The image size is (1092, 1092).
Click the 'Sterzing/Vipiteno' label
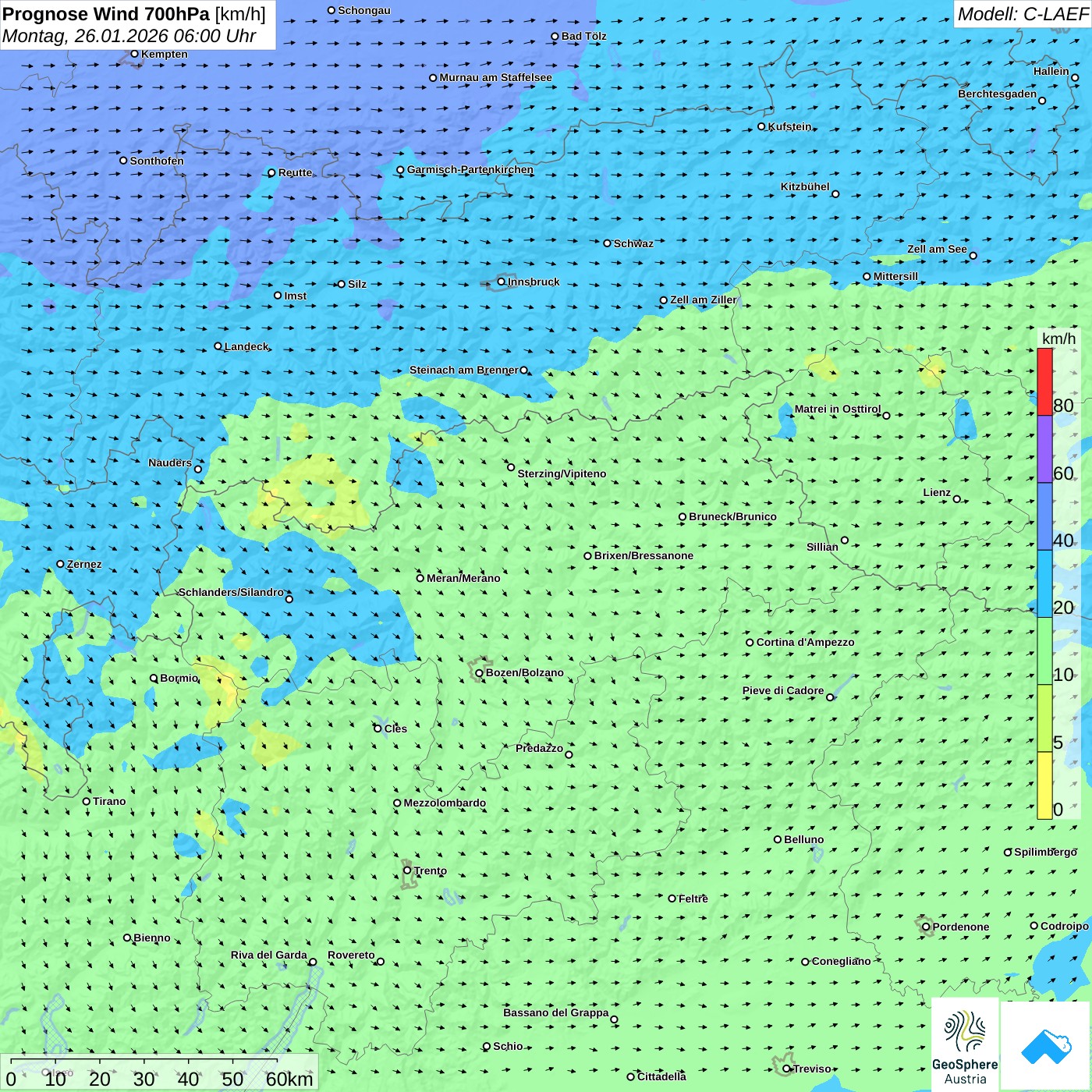coord(562,473)
